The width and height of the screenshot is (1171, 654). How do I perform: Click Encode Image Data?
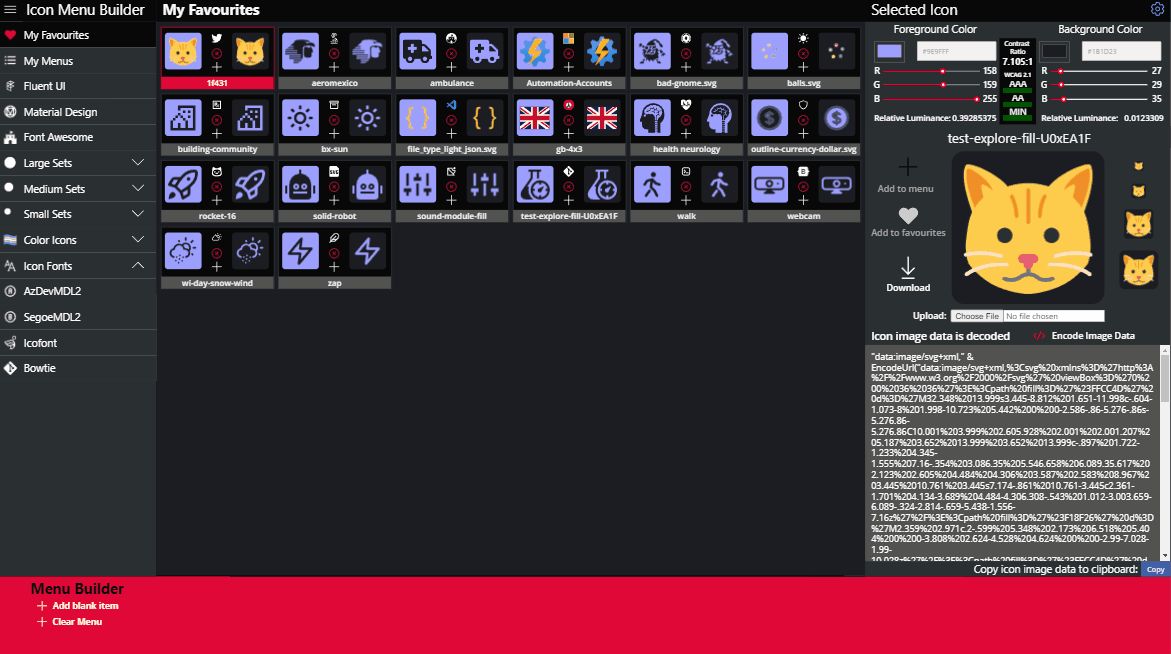click(1084, 336)
